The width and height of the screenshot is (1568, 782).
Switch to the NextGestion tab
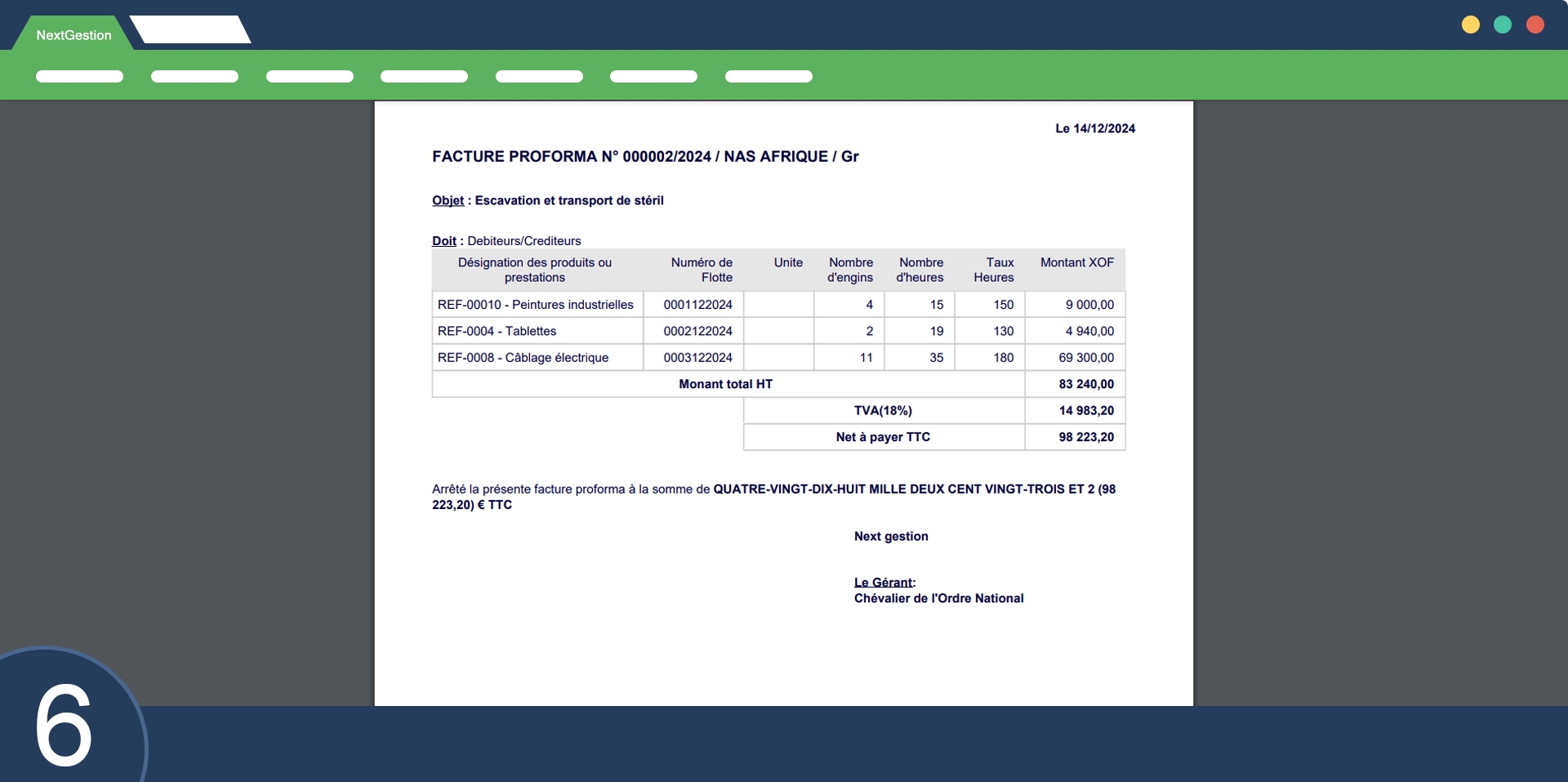(x=73, y=35)
